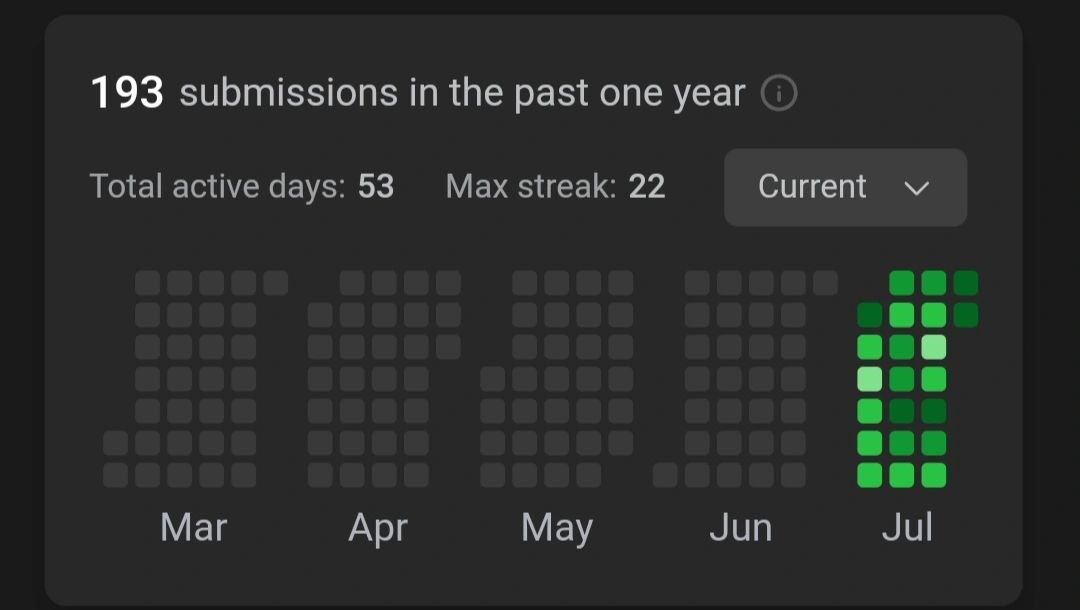Screen dimensions: 1080x610
Task: Select the lone top cell in June's last column
Action: point(825,283)
